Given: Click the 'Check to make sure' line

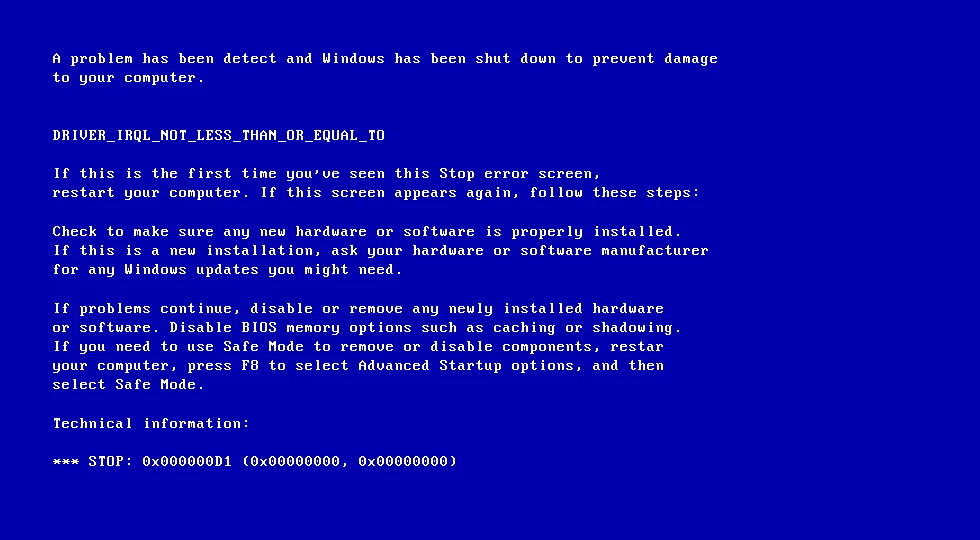Looking at the screenshot, I should pos(367,231).
